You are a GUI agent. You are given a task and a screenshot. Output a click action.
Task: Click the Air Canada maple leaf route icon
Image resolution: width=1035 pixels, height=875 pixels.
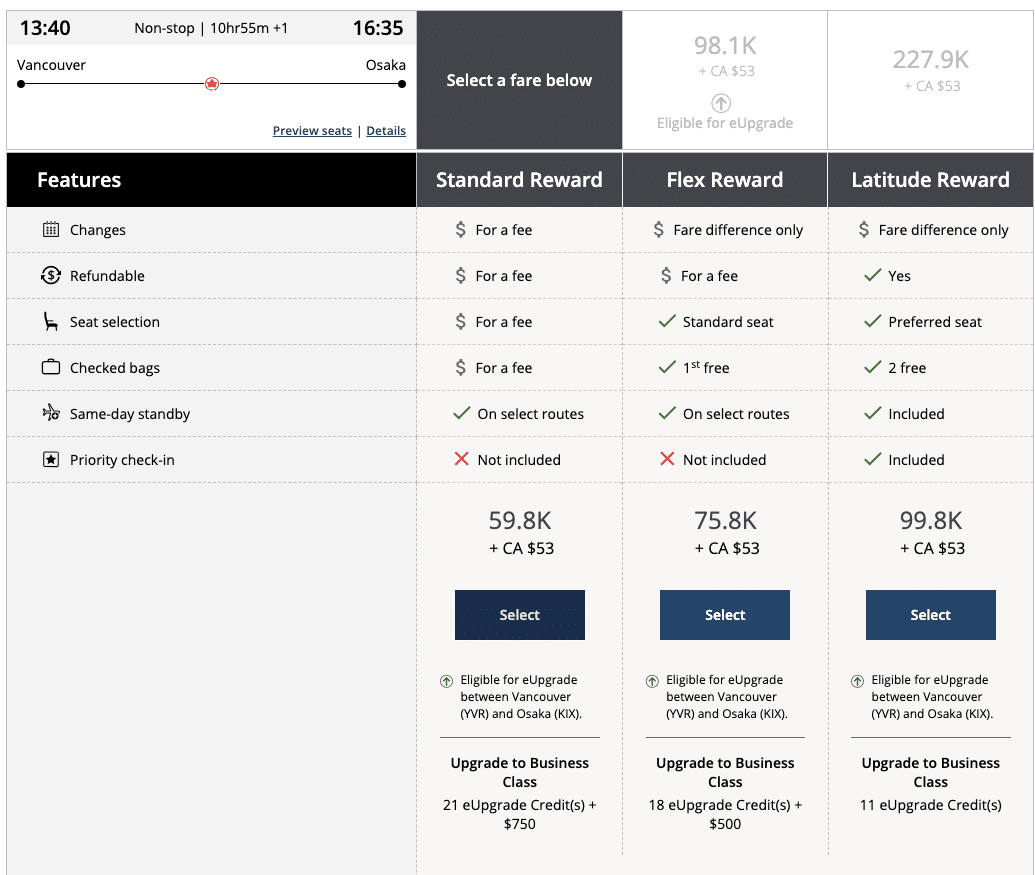pos(211,84)
